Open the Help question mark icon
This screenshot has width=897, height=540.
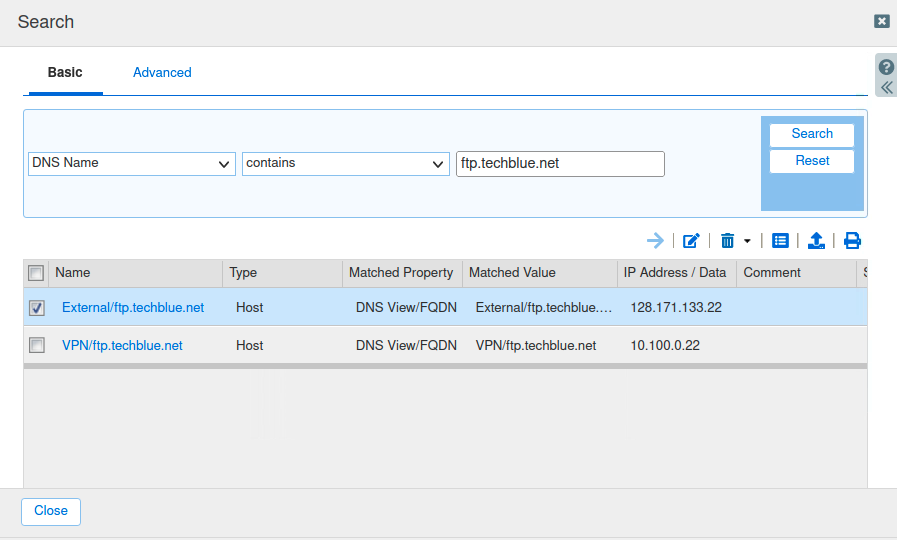point(886,67)
